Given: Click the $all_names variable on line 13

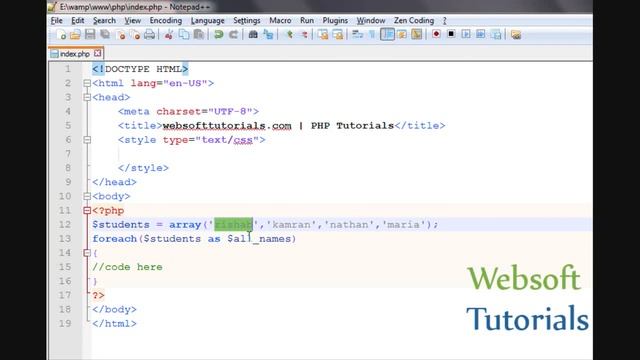Looking at the screenshot, I should (259, 239).
